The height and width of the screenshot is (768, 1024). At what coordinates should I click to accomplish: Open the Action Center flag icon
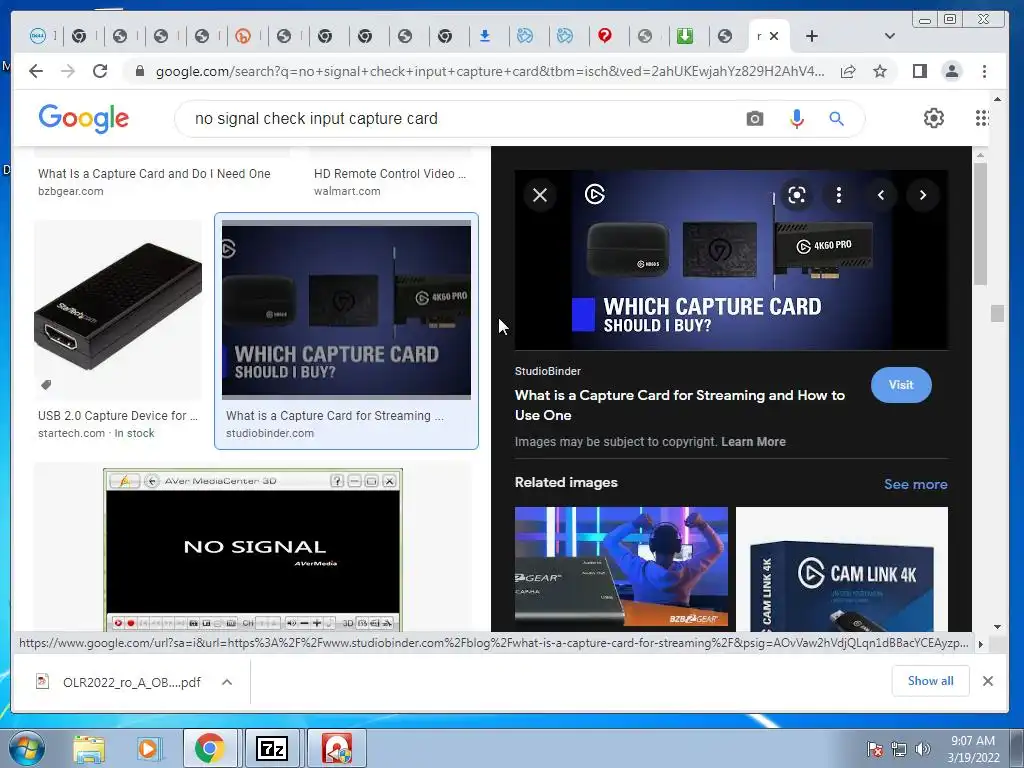[x=875, y=749]
